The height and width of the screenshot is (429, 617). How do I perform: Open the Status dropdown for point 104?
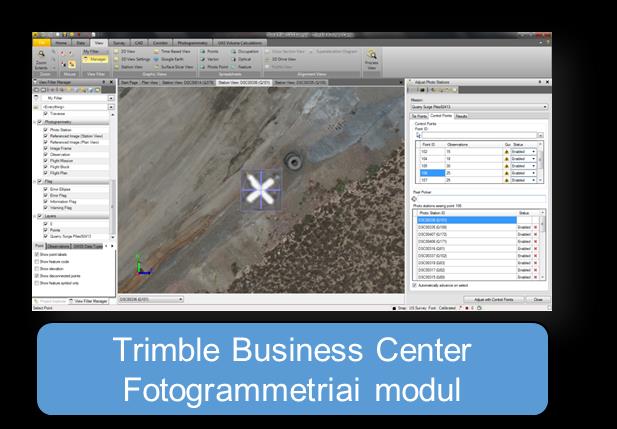click(x=534, y=159)
